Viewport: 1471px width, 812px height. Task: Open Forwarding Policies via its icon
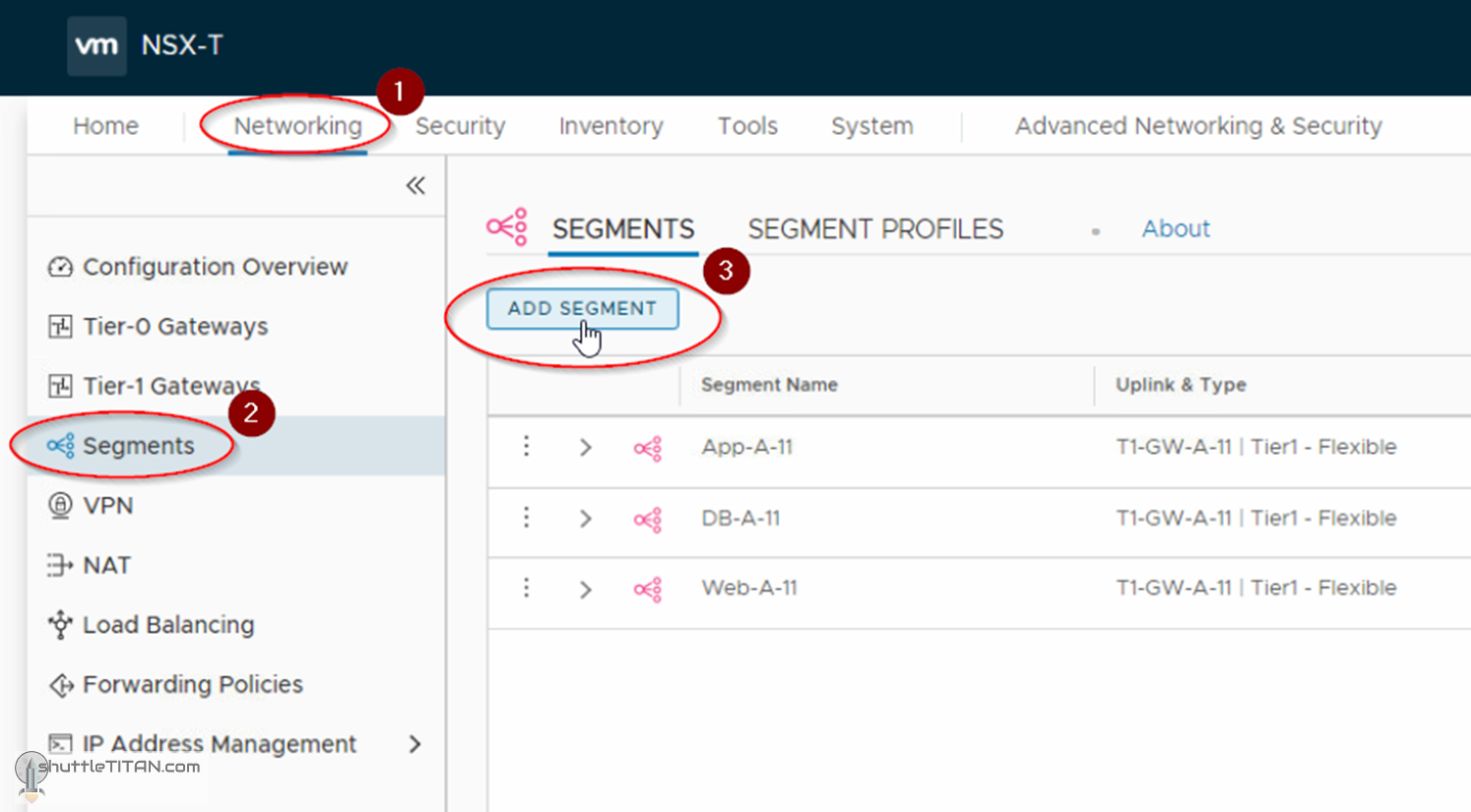click(60, 685)
